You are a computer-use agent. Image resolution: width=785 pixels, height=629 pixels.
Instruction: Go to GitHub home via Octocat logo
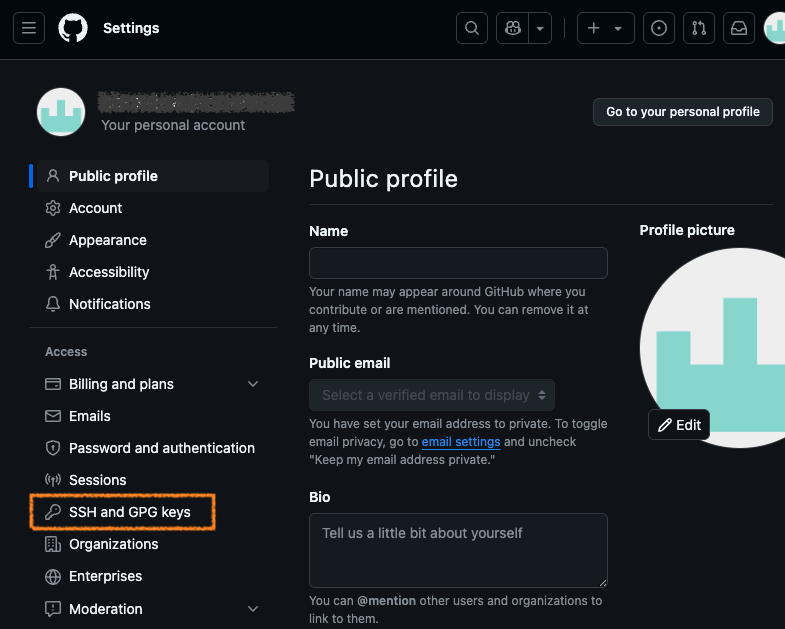coord(73,28)
